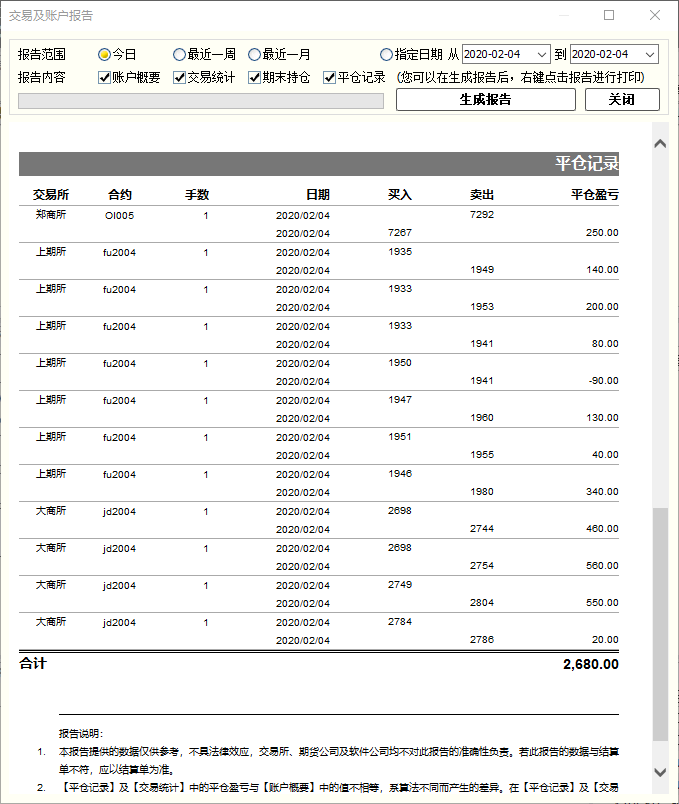Viewport: 679px width, 804px height.
Task: Click the scrollbar up arrow
Action: pyautogui.click(x=661, y=144)
